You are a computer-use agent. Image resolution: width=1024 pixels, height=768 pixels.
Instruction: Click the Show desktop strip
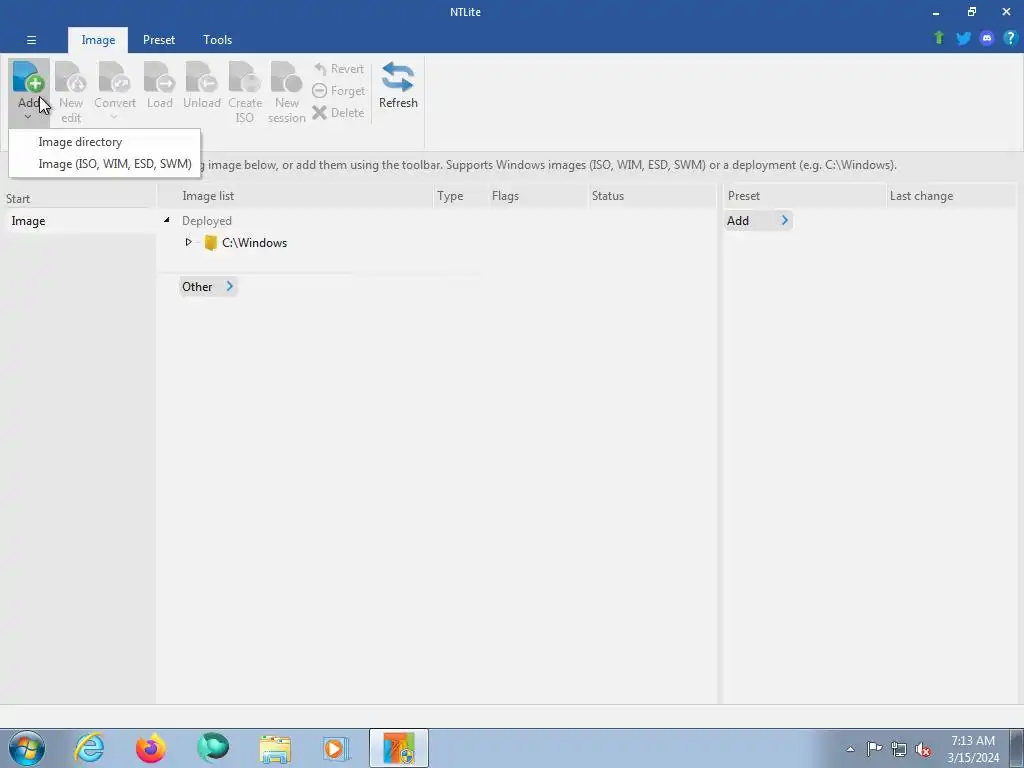[x=1016, y=748]
